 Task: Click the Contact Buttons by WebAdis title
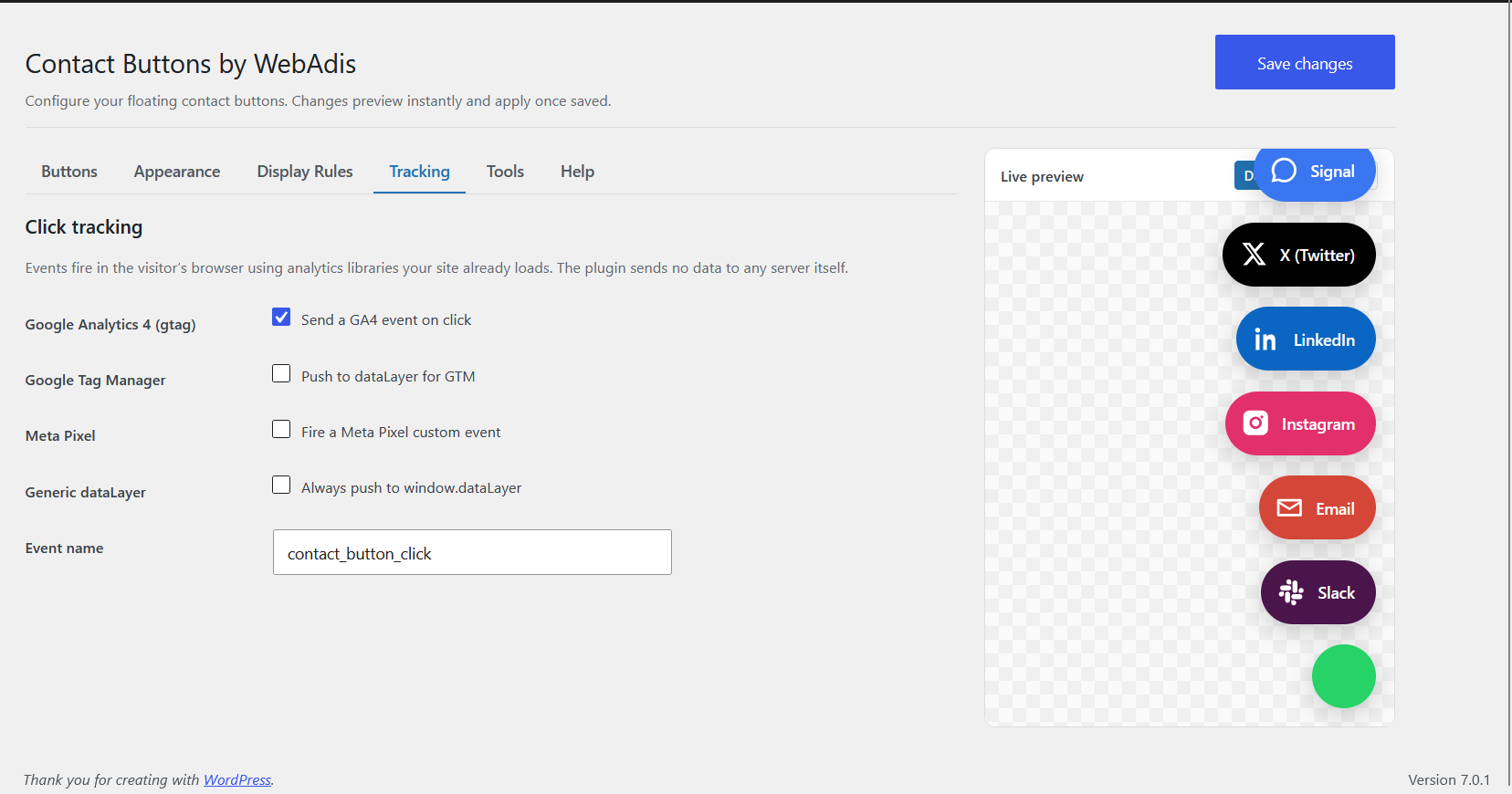point(191,64)
